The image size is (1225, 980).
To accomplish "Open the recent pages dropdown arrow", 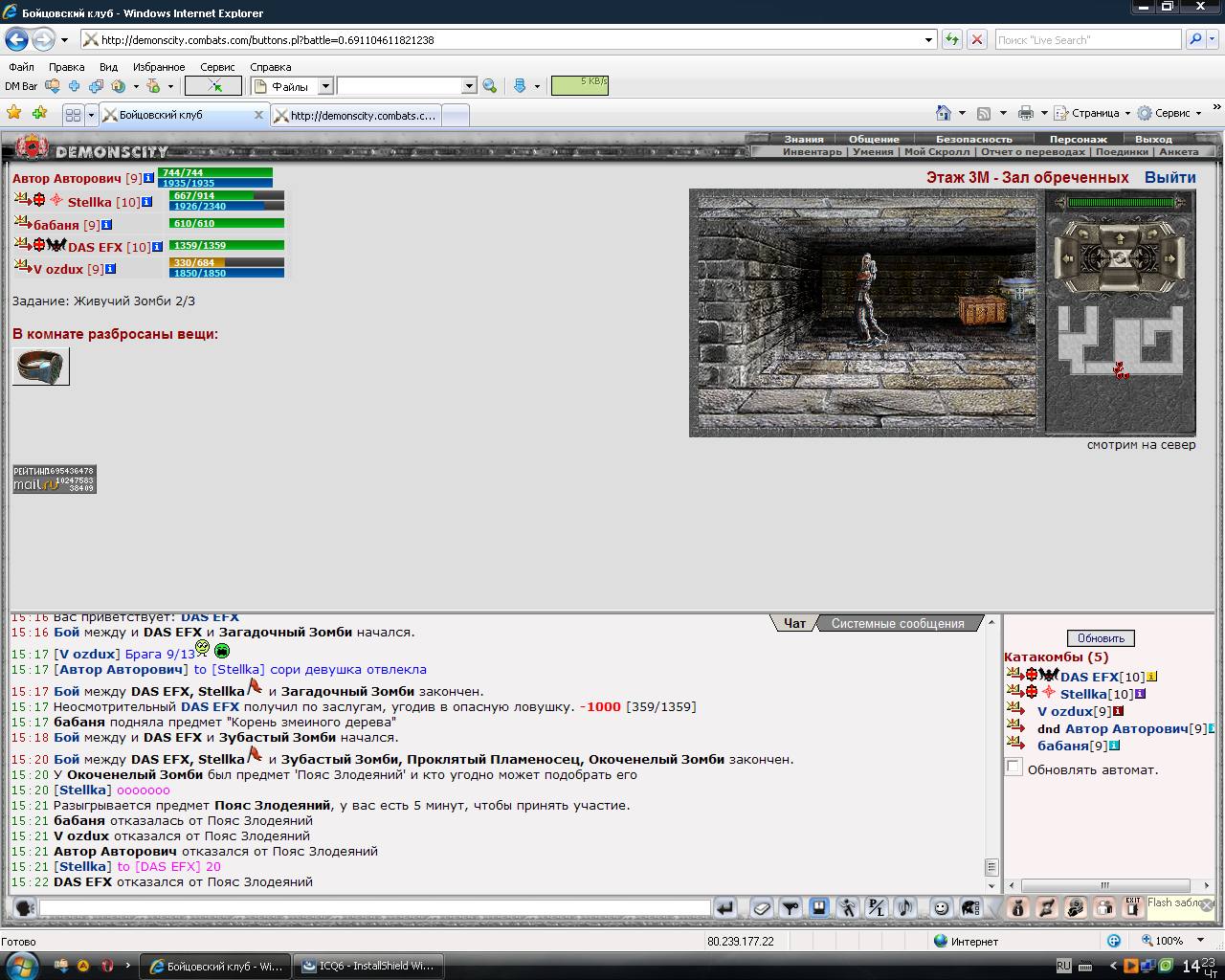I will click(x=64, y=40).
